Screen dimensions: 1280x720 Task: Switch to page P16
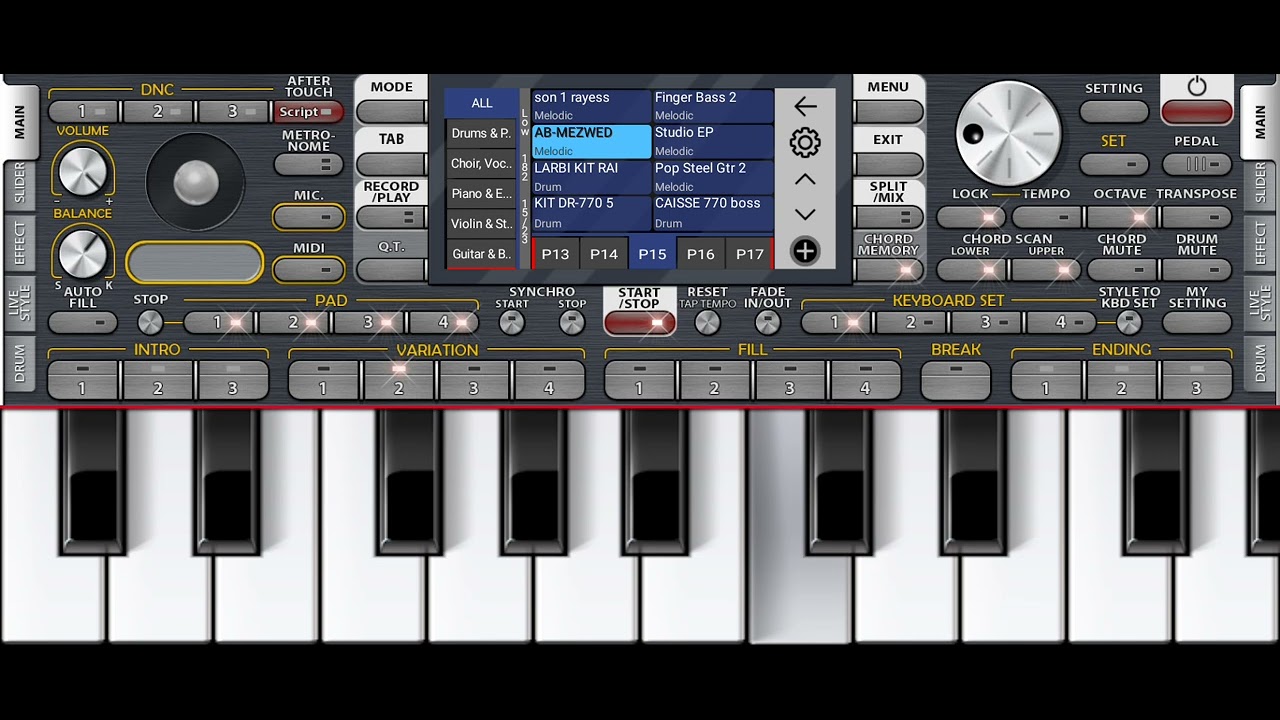coord(701,254)
